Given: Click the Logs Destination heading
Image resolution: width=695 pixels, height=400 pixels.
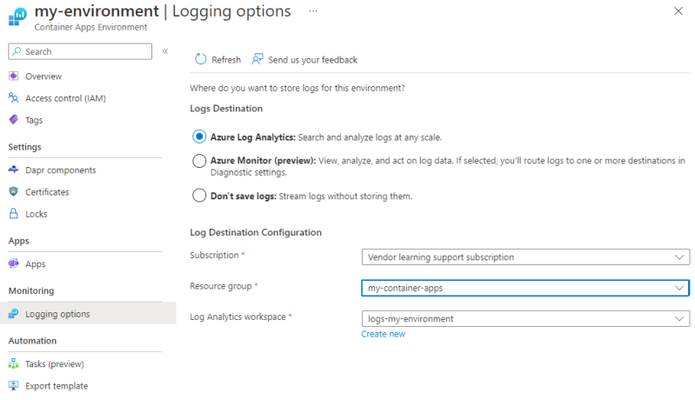Looking at the screenshot, I should coord(226,108).
